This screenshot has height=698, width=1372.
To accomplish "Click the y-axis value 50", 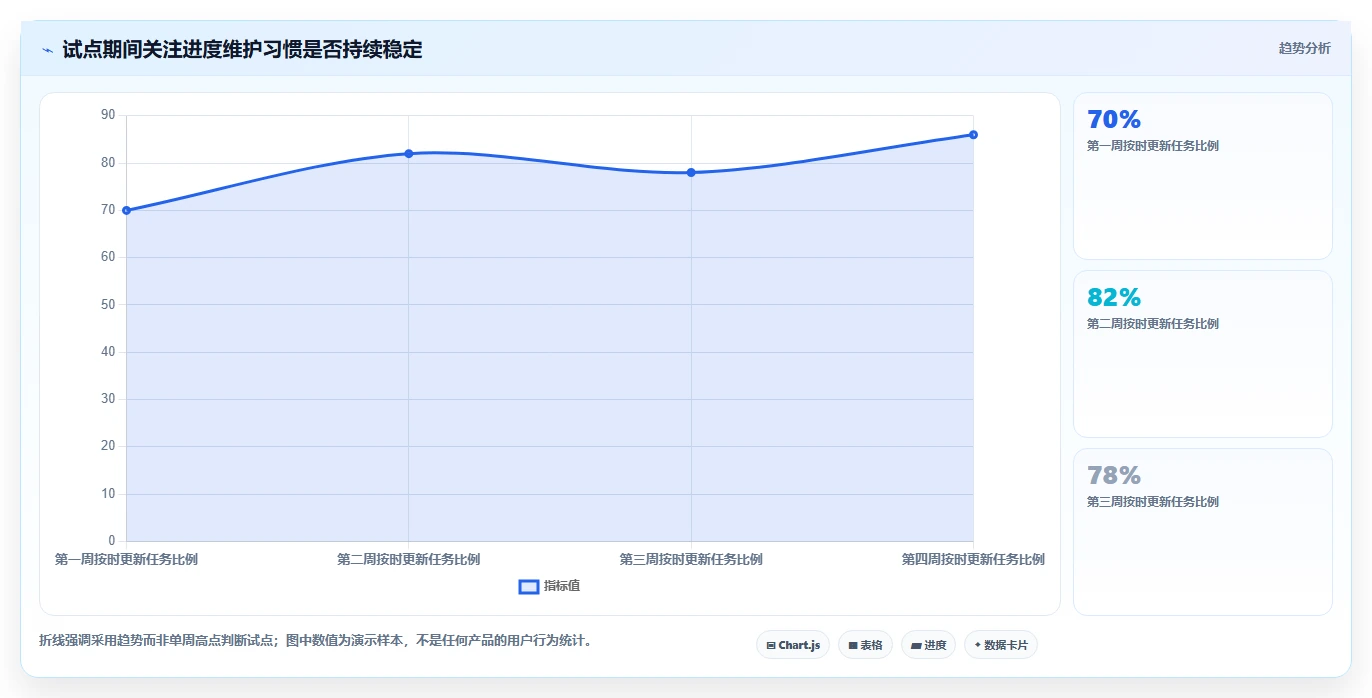I will (x=108, y=304).
